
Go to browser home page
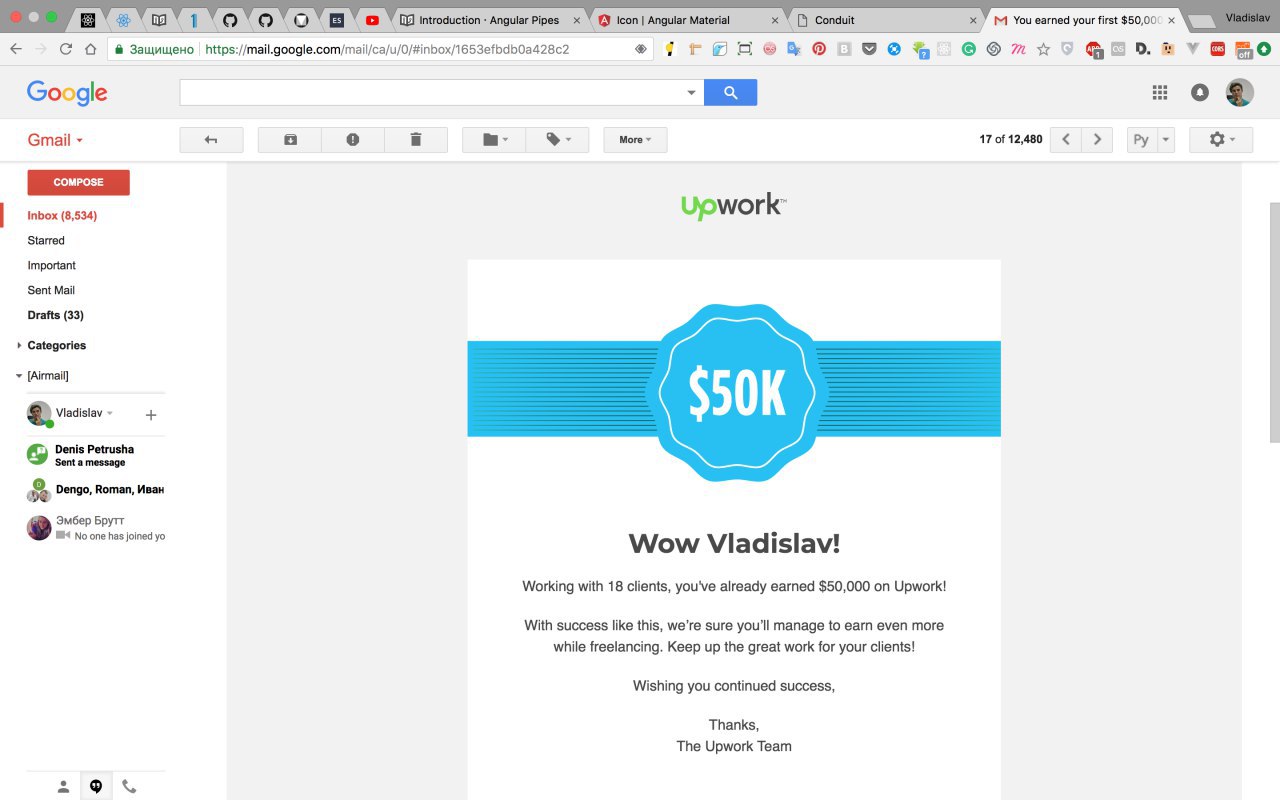coord(90,49)
